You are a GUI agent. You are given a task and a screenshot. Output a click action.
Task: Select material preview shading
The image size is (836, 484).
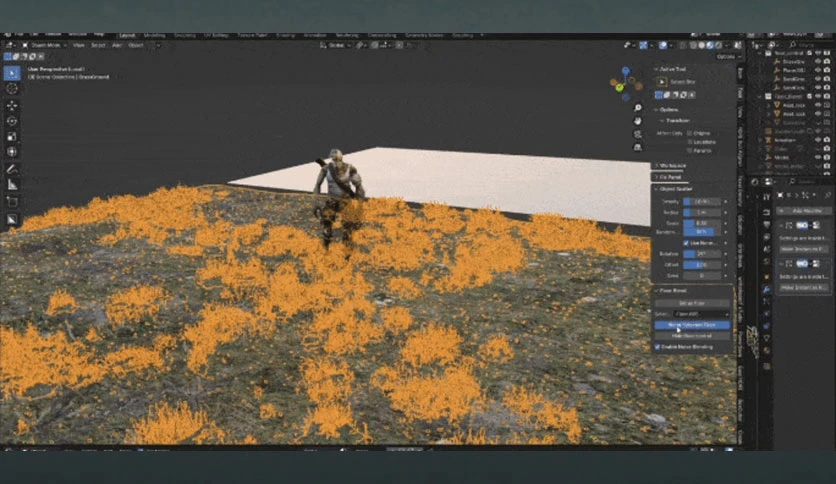point(710,45)
